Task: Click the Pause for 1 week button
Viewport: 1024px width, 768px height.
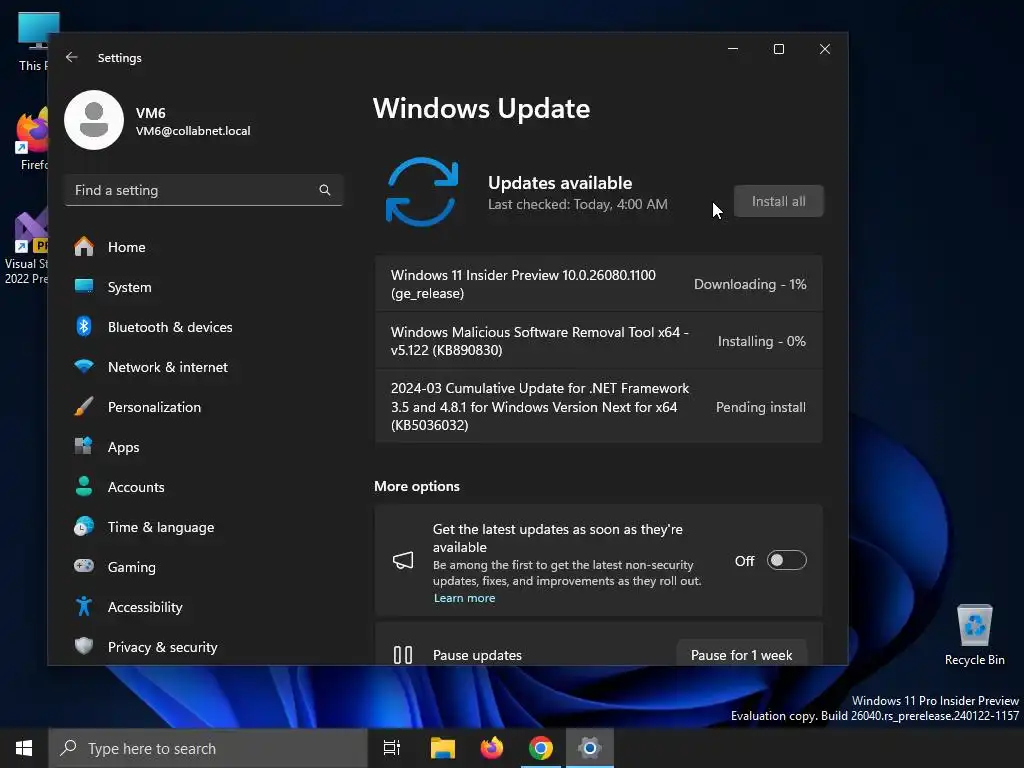Action: tap(741, 654)
